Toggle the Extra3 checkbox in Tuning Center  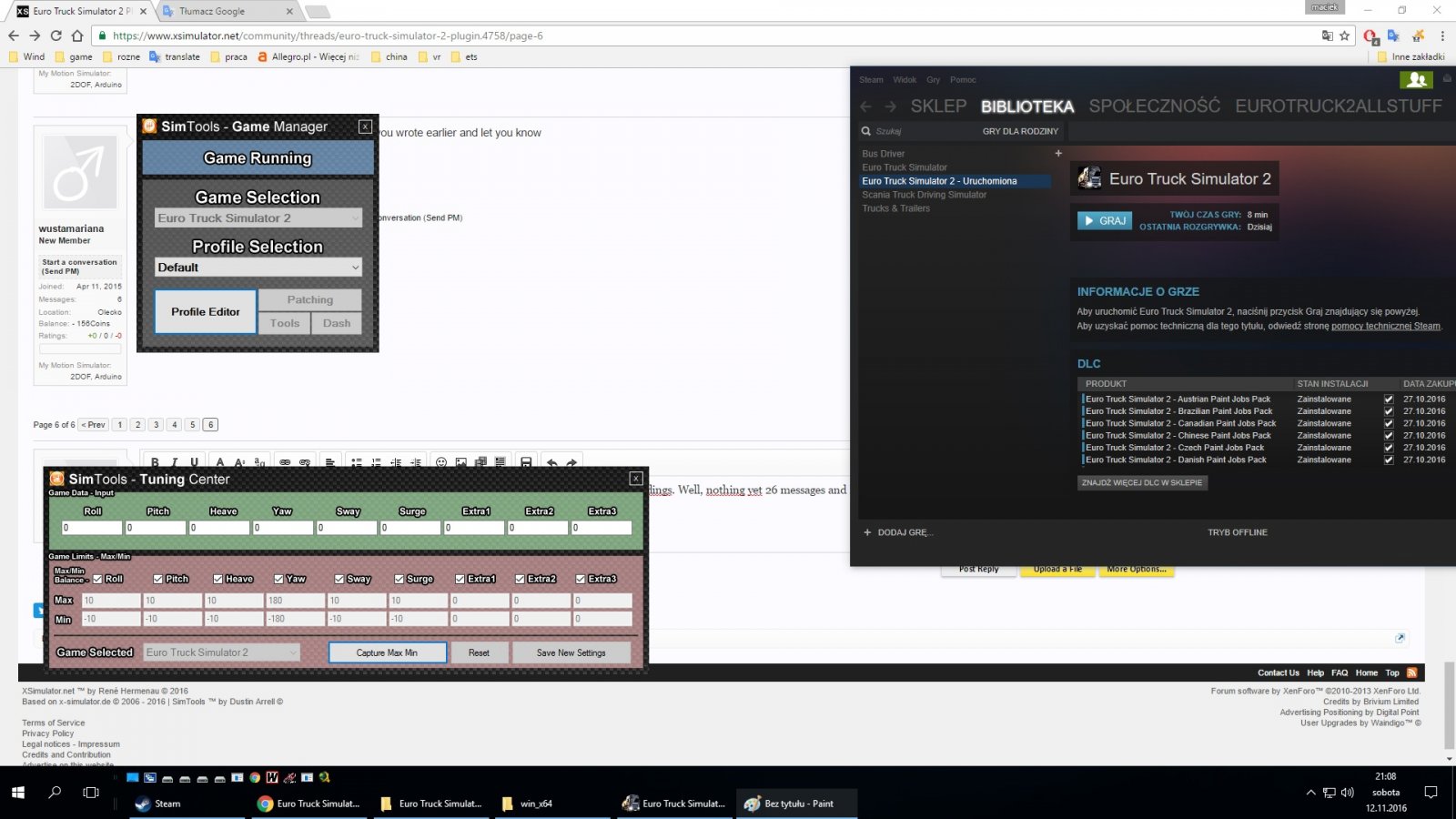[581, 579]
